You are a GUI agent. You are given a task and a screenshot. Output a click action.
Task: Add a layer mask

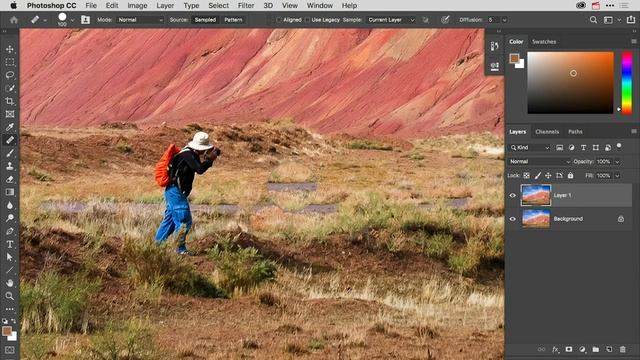tap(569, 349)
